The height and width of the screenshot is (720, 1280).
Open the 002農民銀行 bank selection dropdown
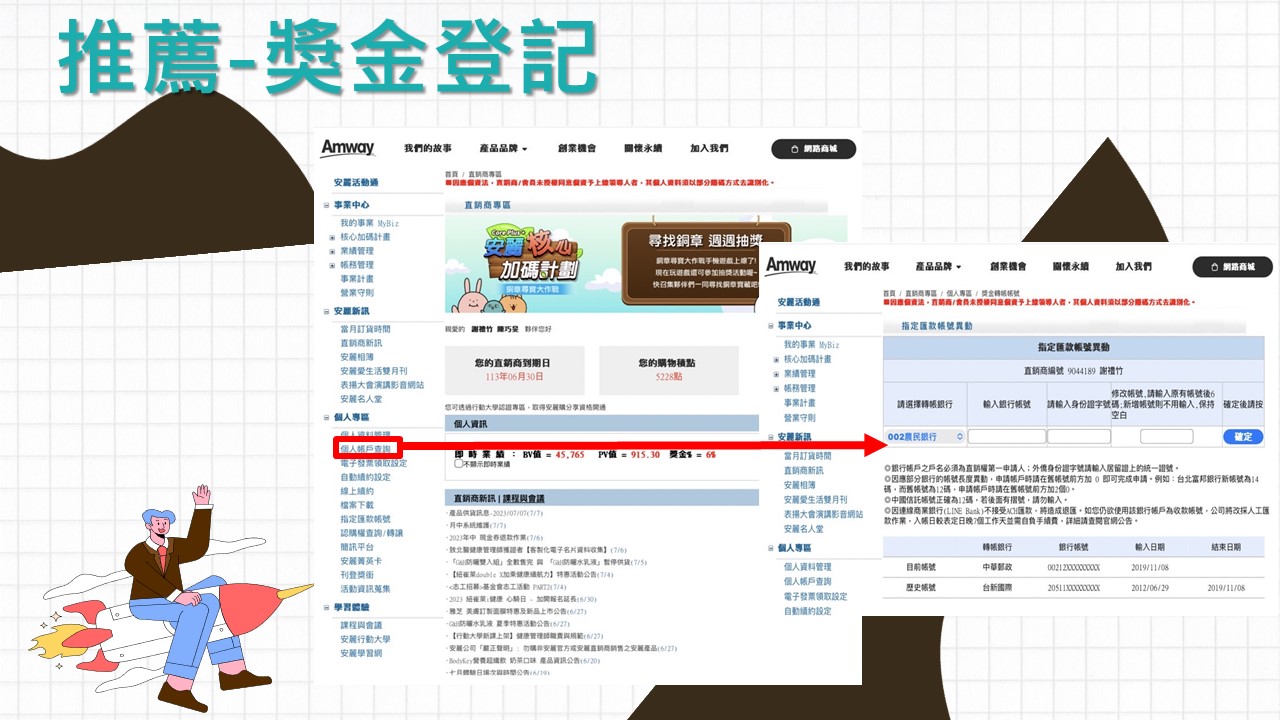pyautogui.click(x=925, y=437)
